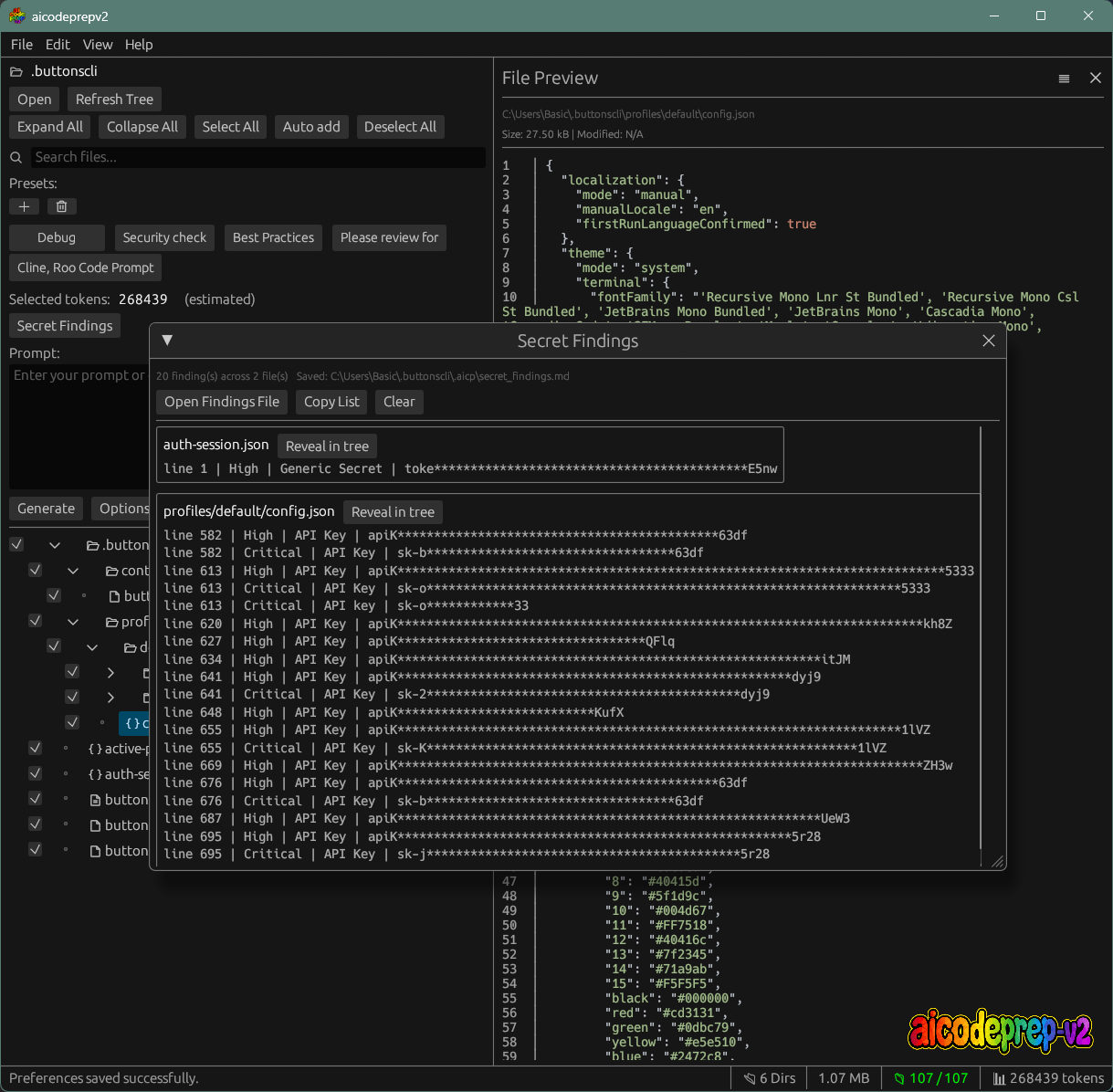This screenshot has height=1092, width=1113.
Task: Click the bar chart icon beside token count
Action: coord(999,1078)
